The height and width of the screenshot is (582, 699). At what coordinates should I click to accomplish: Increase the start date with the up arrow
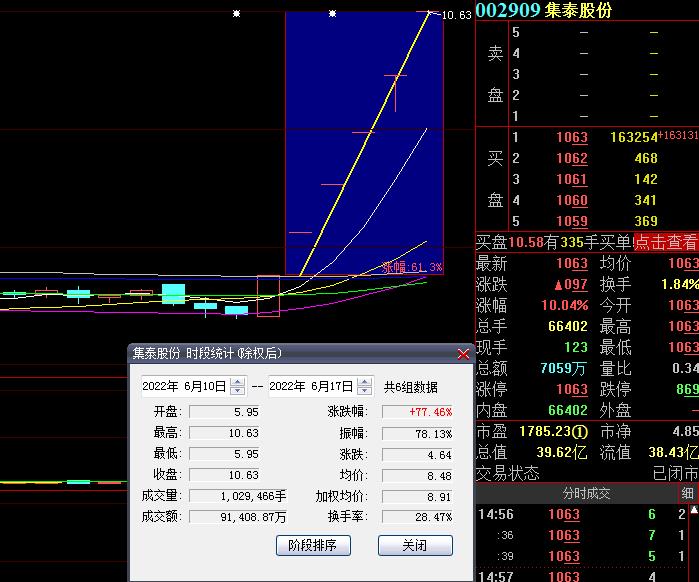point(237,381)
